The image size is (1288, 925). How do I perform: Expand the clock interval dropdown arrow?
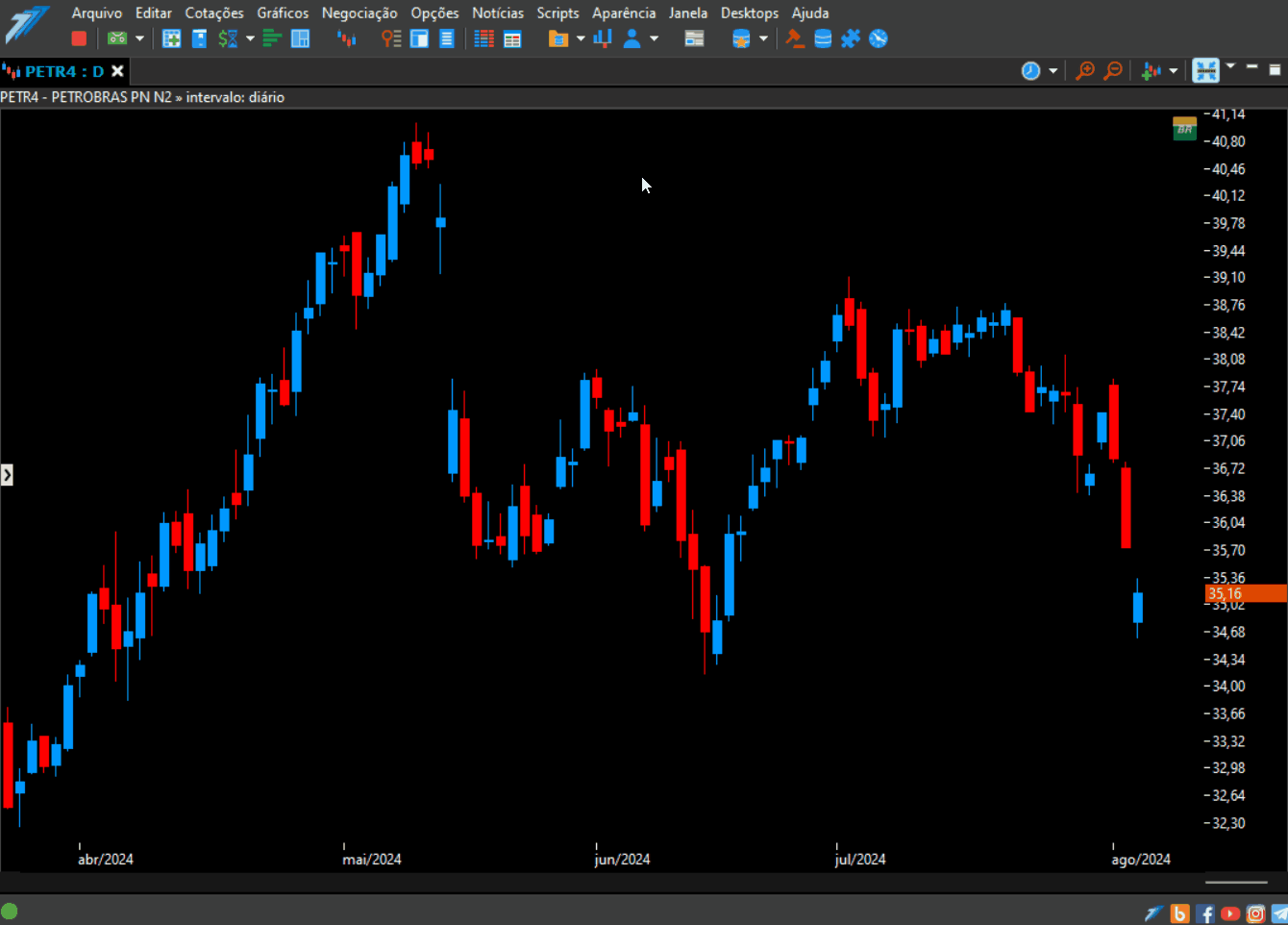(x=1053, y=71)
